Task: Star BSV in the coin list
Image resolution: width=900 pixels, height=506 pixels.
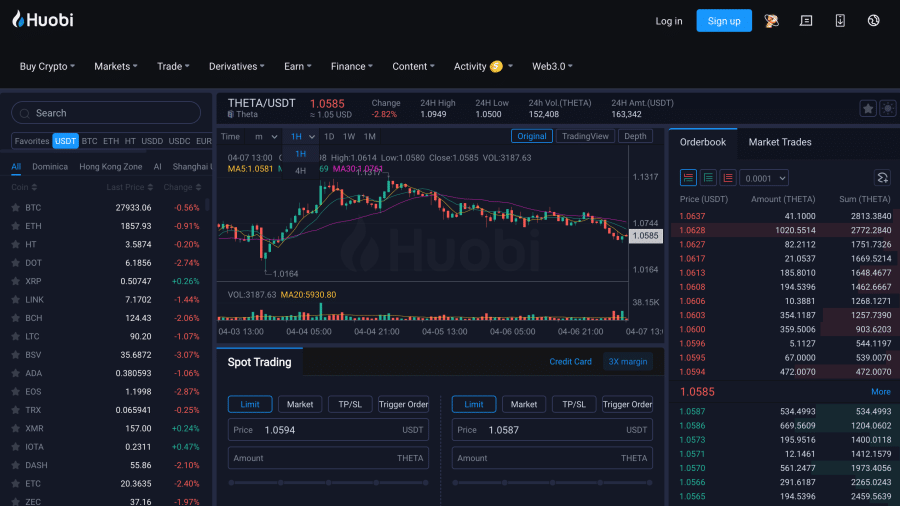Action: [15, 355]
